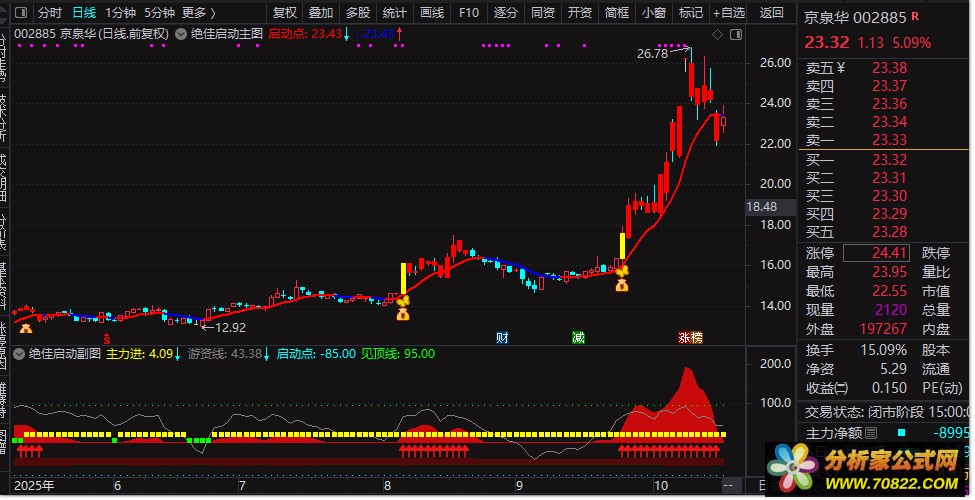Click the 涨榜 tag at chart bottom

(690, 338)
